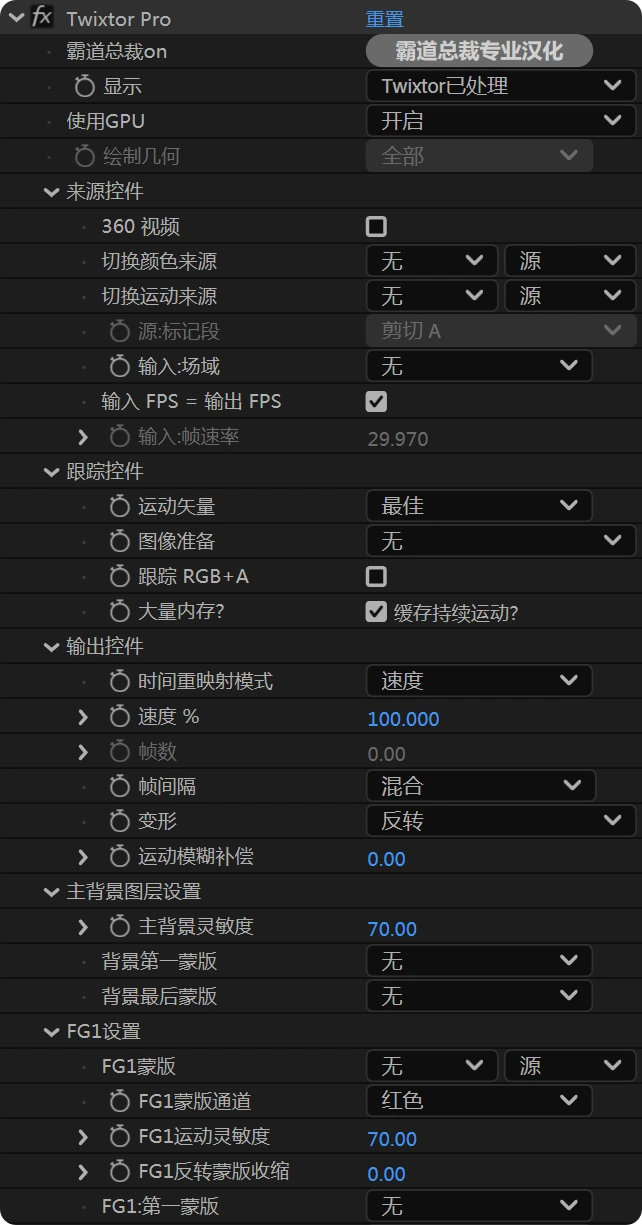Screen dimensions: 642x1225
Task: Enable the stopwatch for 运动模糊补偿
Action: click(x=119, y=856)
